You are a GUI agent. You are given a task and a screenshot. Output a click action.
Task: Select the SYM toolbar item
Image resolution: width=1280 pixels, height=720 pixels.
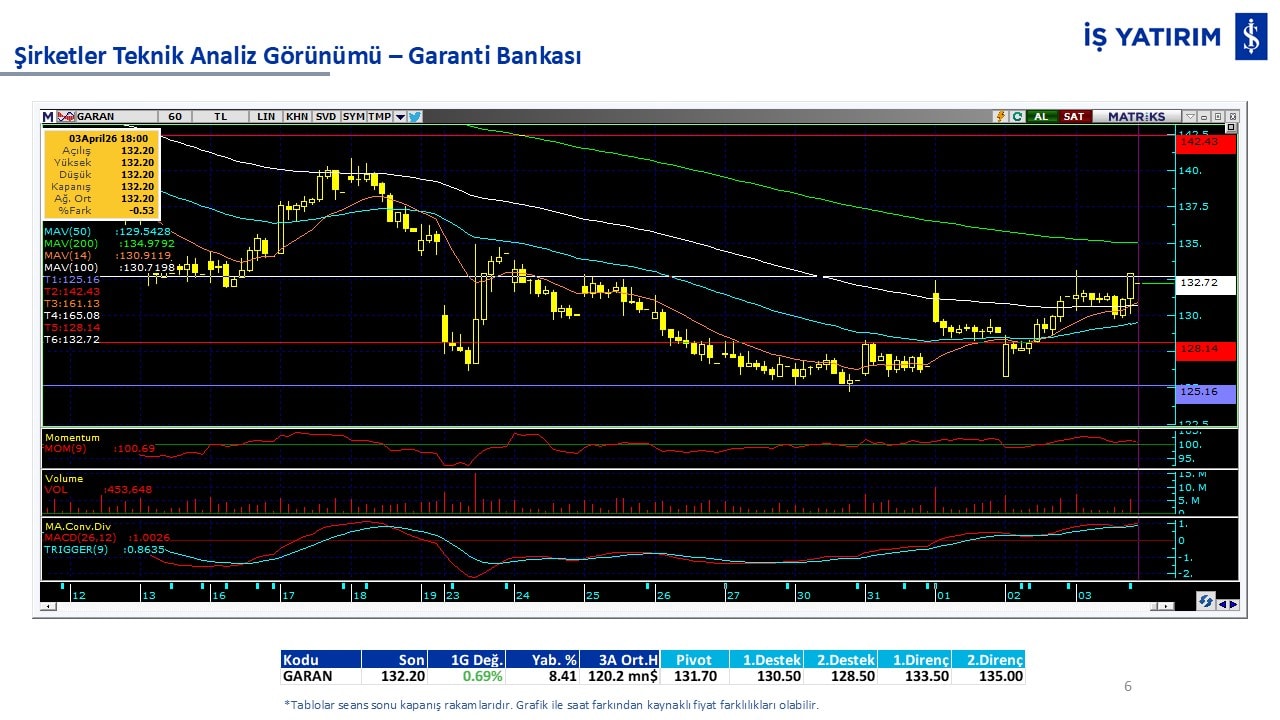(x=353, y=117)
